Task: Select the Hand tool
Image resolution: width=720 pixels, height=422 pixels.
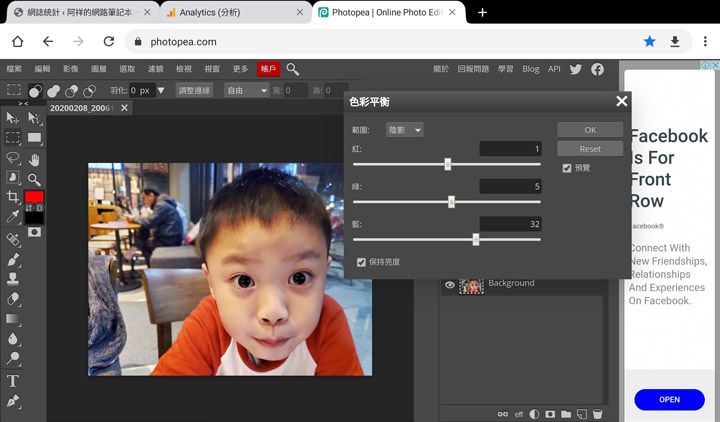Action: [x=34, y=159]
